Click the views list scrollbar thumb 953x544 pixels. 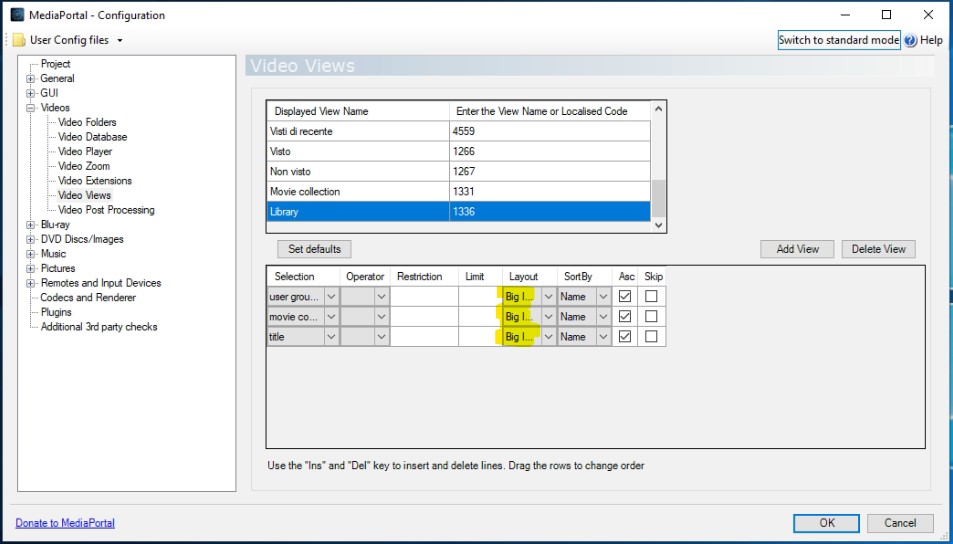(658, 199)
